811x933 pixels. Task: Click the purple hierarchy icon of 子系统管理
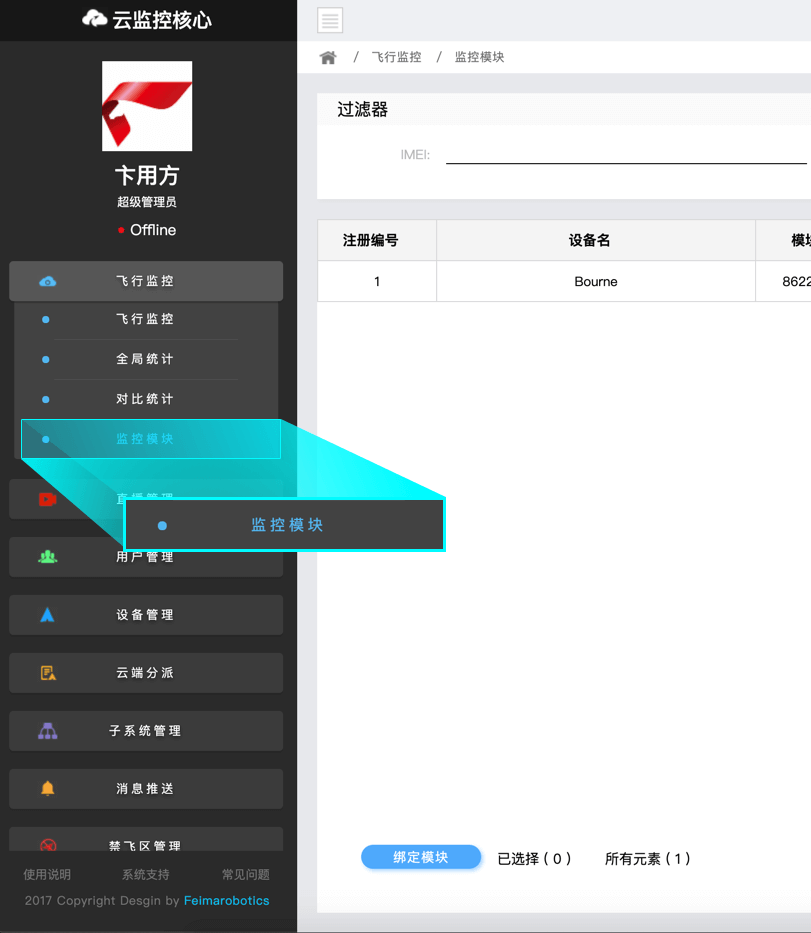coord(48,731)
